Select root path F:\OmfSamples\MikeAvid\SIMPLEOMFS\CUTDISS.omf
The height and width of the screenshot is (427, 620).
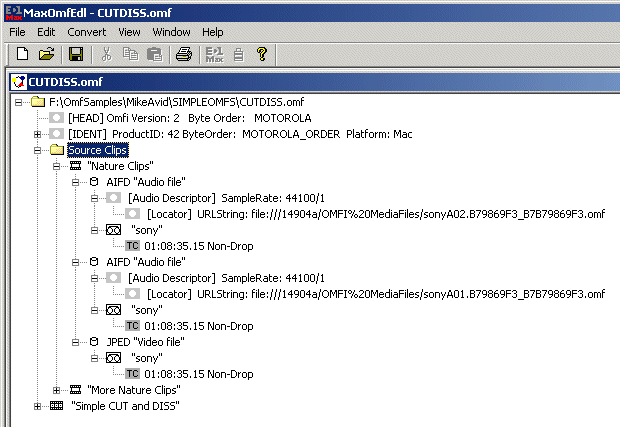176,102
